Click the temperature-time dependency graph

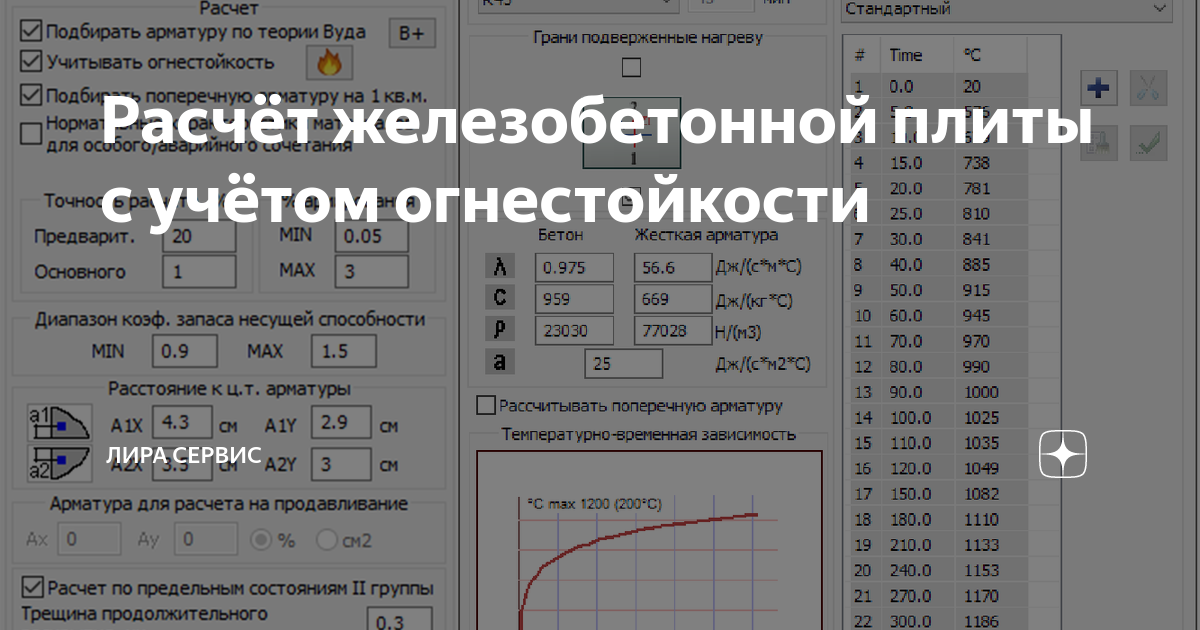[649, 540]
